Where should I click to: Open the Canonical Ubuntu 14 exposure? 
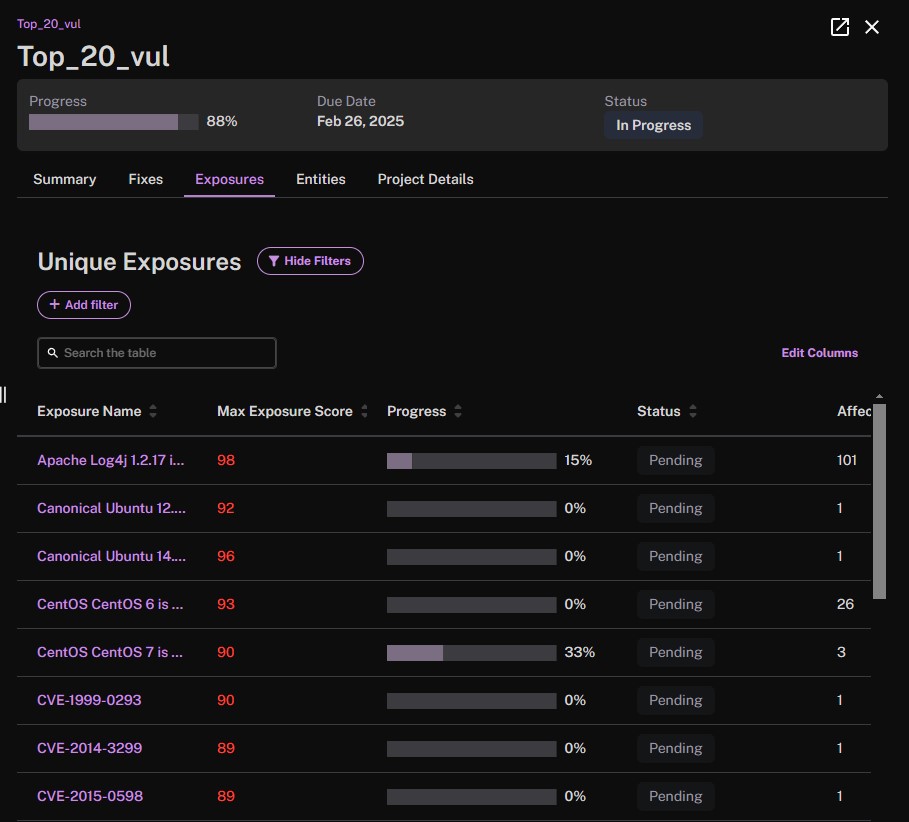click(x=111, y=557)
